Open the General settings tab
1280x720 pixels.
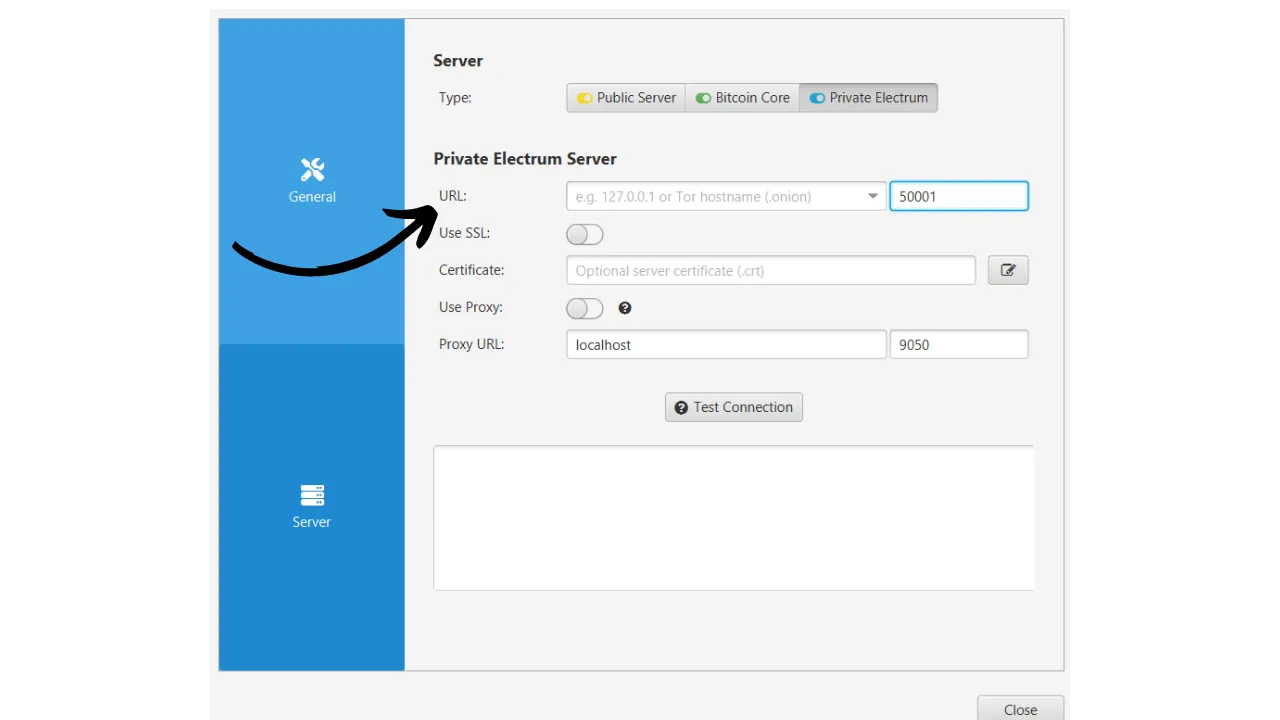point(312,182)
